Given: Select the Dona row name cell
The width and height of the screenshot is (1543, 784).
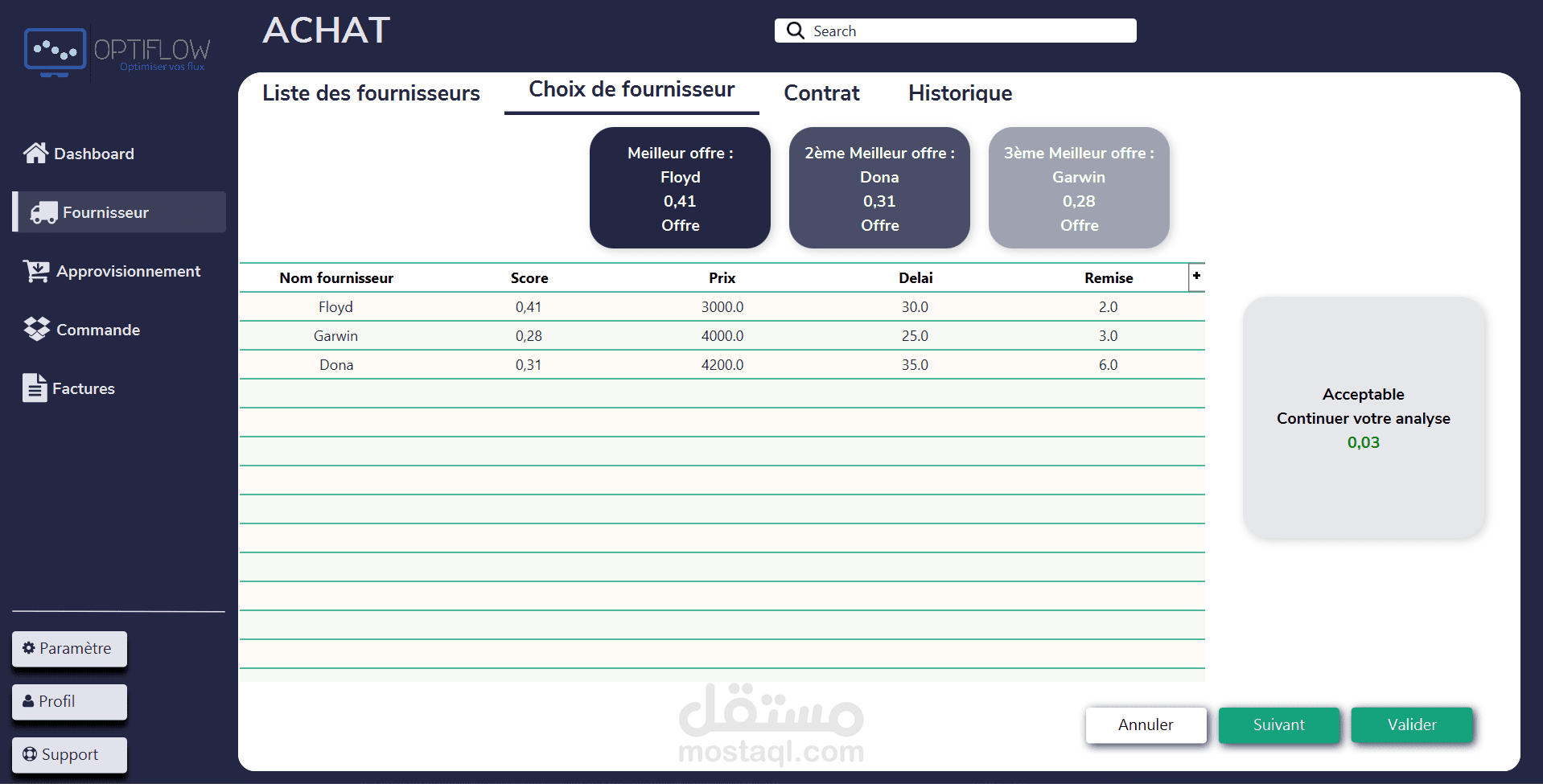Looking at the screenshot, I should (336, 364).
